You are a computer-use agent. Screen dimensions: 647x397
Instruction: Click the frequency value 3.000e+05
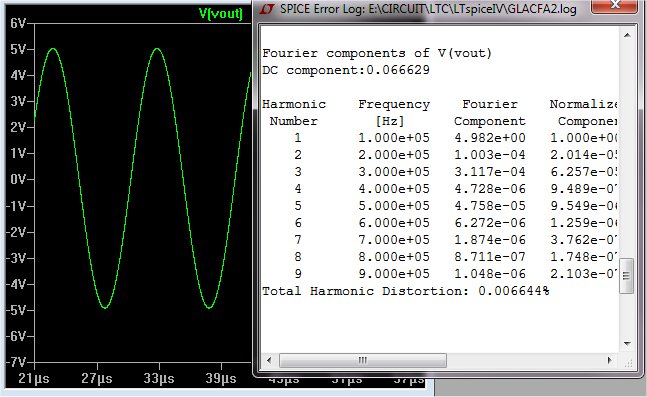(x=394, y=172)
